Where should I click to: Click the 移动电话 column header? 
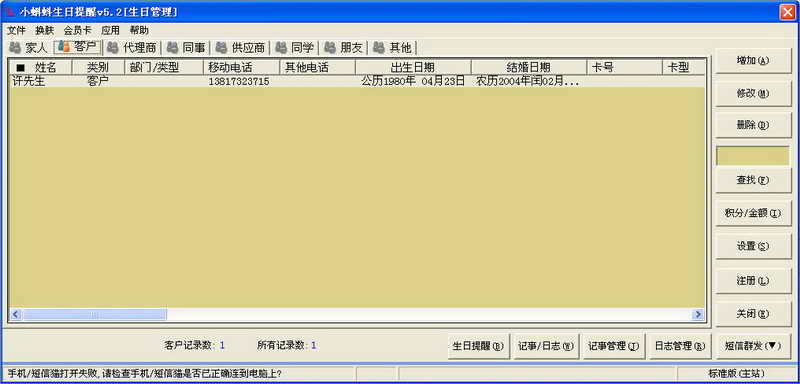coord(241,67)
